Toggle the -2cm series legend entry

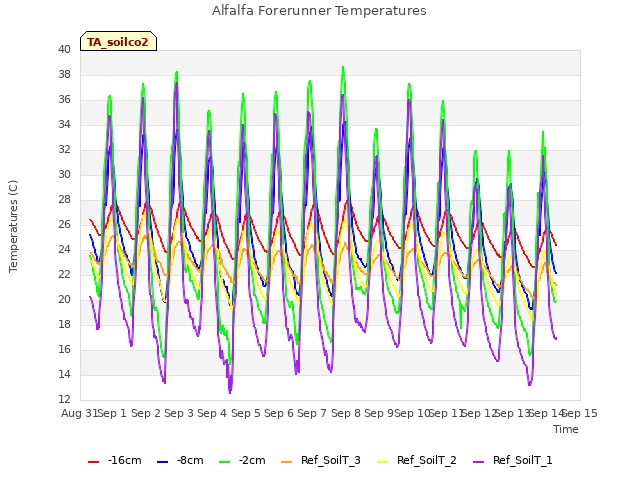(242, 460)
